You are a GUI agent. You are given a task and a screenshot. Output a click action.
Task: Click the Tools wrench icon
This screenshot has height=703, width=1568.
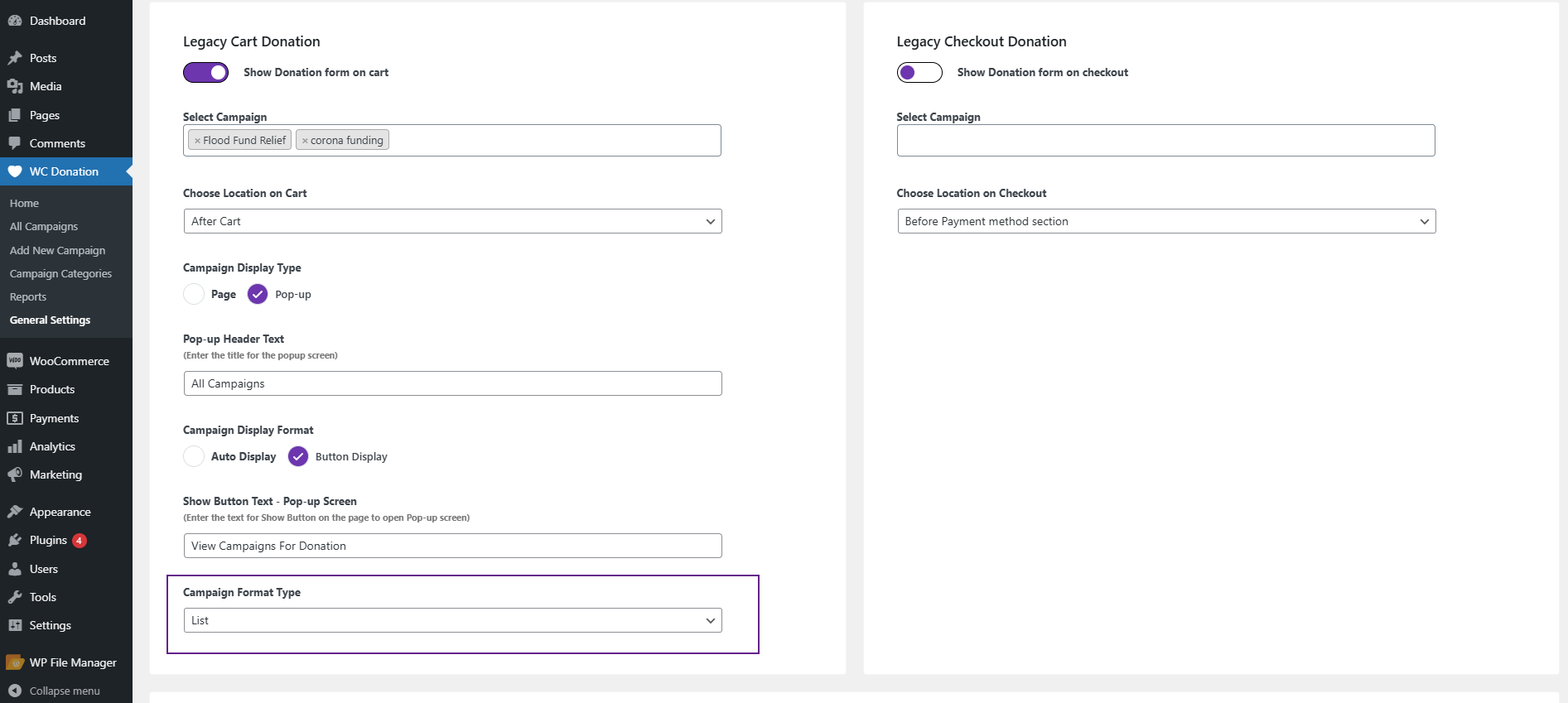click(15, 597)
